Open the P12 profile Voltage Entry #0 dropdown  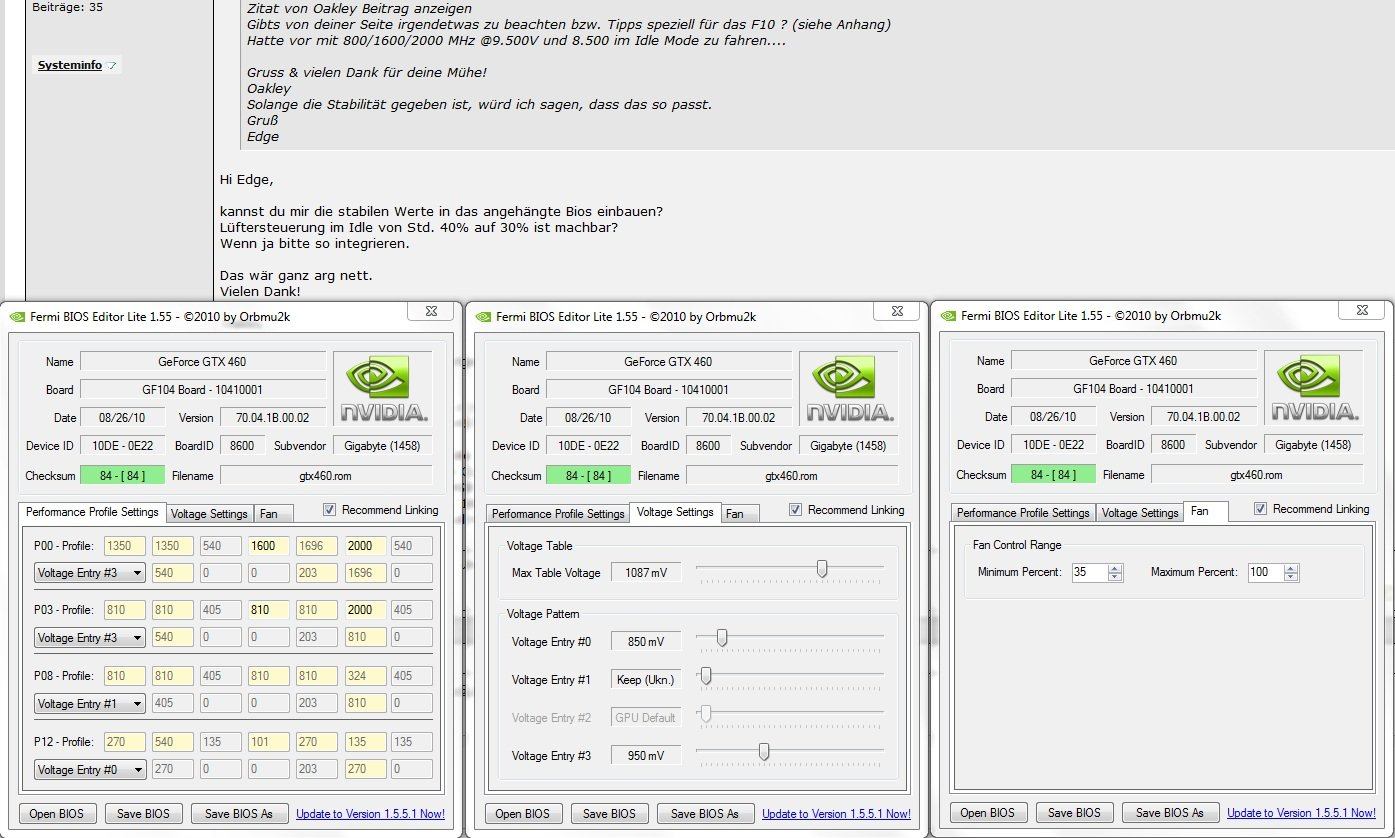click(x=90, y=770)
